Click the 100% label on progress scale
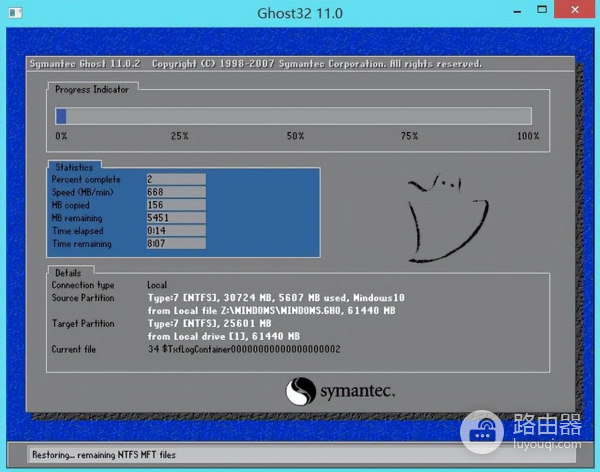The image size is (600, 472). (x=528, y=136)
